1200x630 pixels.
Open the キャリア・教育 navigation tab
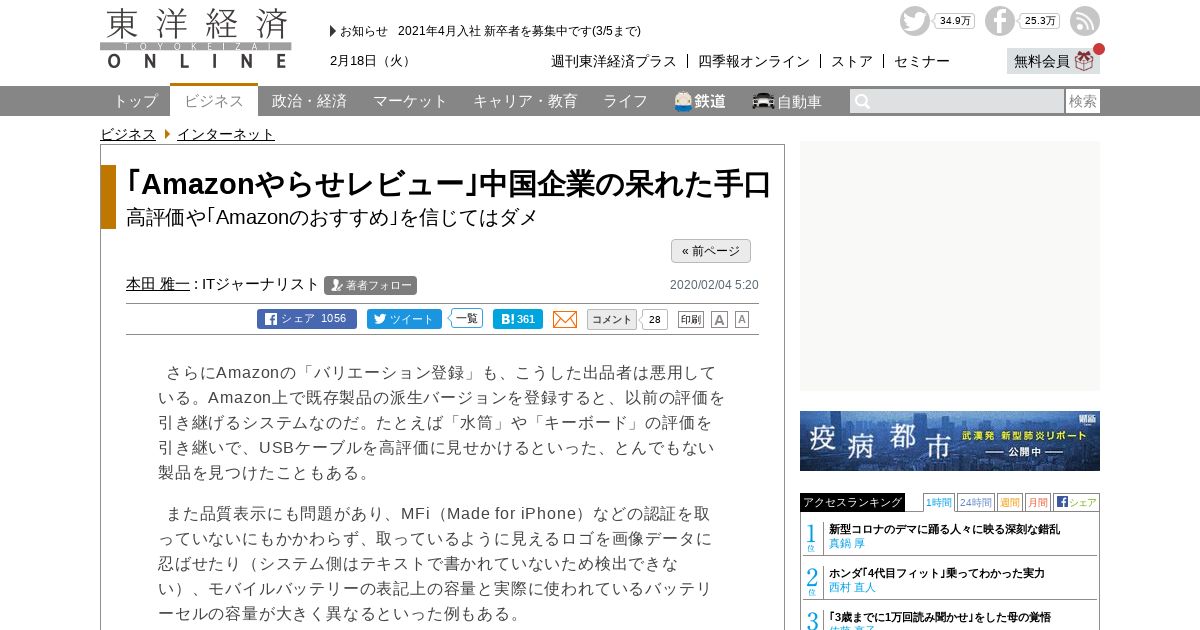pyautogui.click(x=525, y=101)
